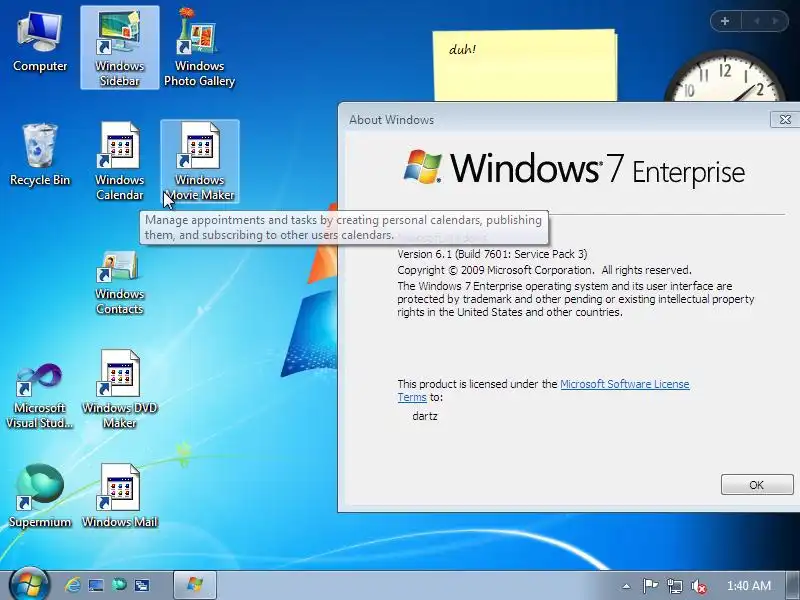
Task: Go to the next sticky note arrow
Action: pyautogui.click(x=776, y=21)
